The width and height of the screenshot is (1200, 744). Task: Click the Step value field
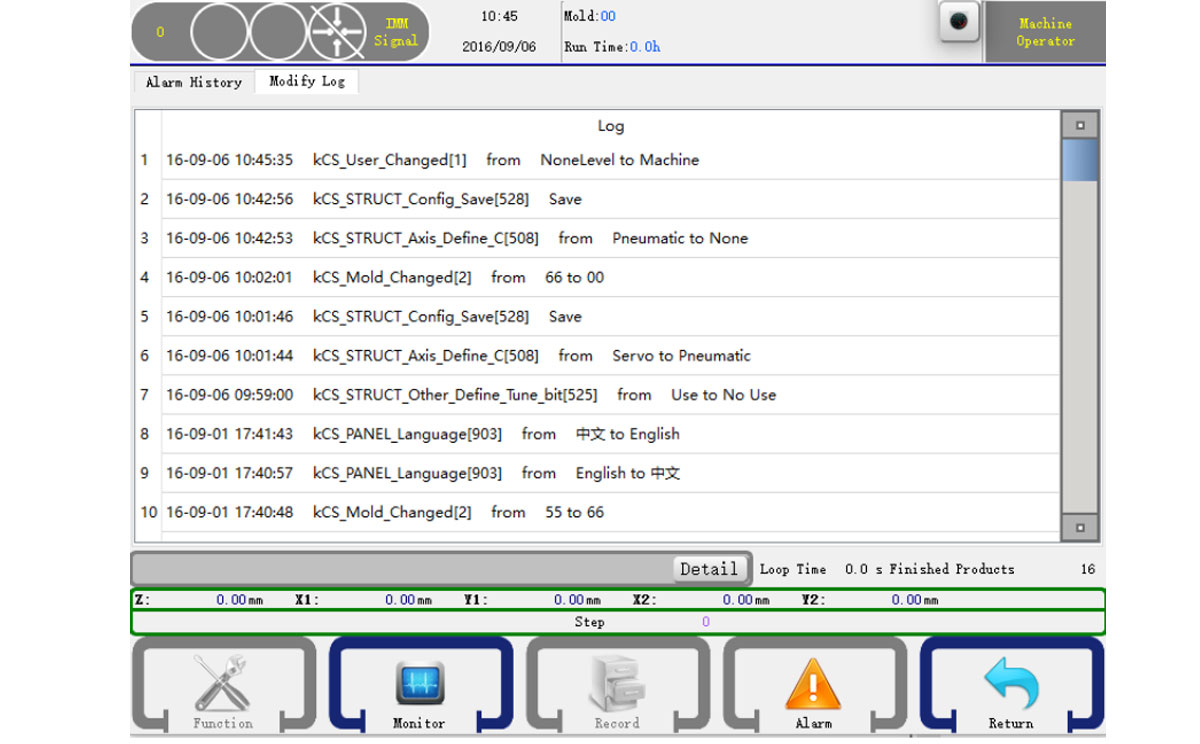pyautogui.click(x=705, y=622)
